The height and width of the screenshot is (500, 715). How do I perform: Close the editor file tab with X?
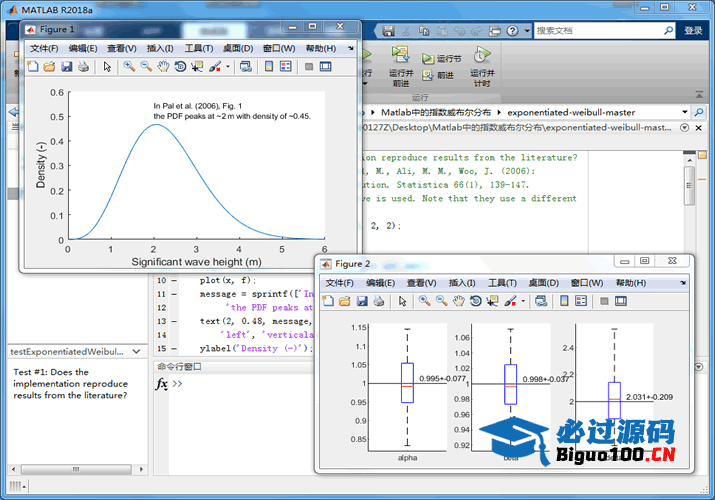[x=698, y=128]
